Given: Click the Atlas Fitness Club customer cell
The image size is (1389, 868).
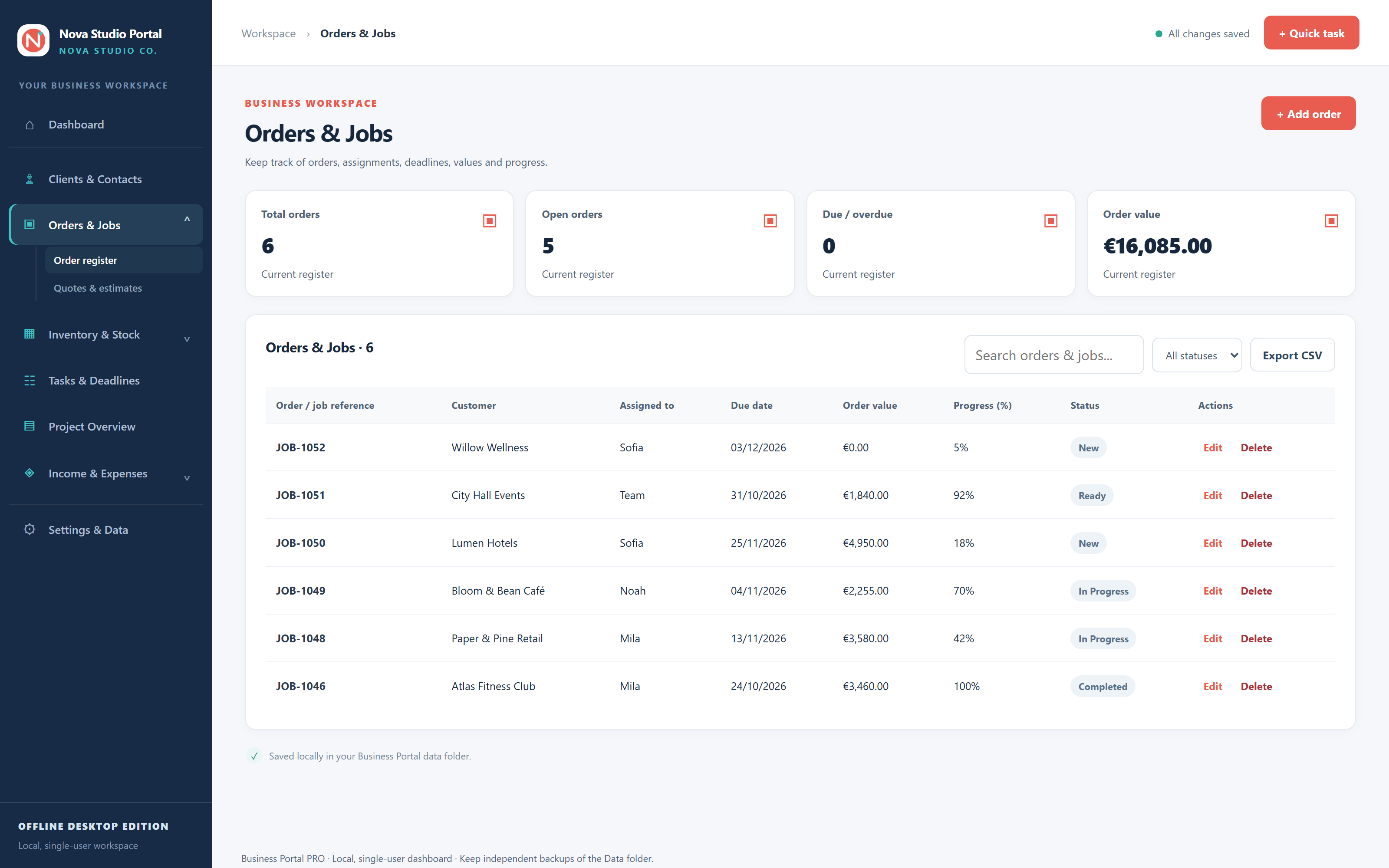Looking at the screenshot, I should pyautogui.click(x=493, y=686).
